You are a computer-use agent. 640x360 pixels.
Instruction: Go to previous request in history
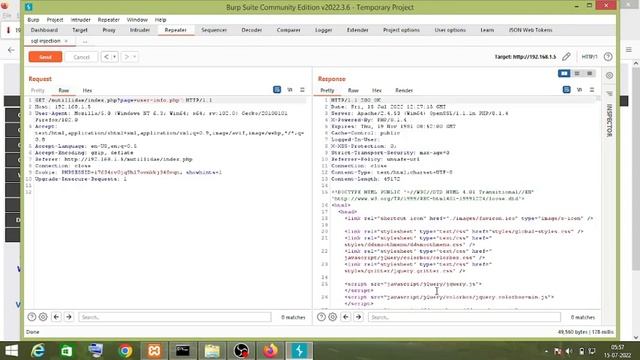(106, 57)
